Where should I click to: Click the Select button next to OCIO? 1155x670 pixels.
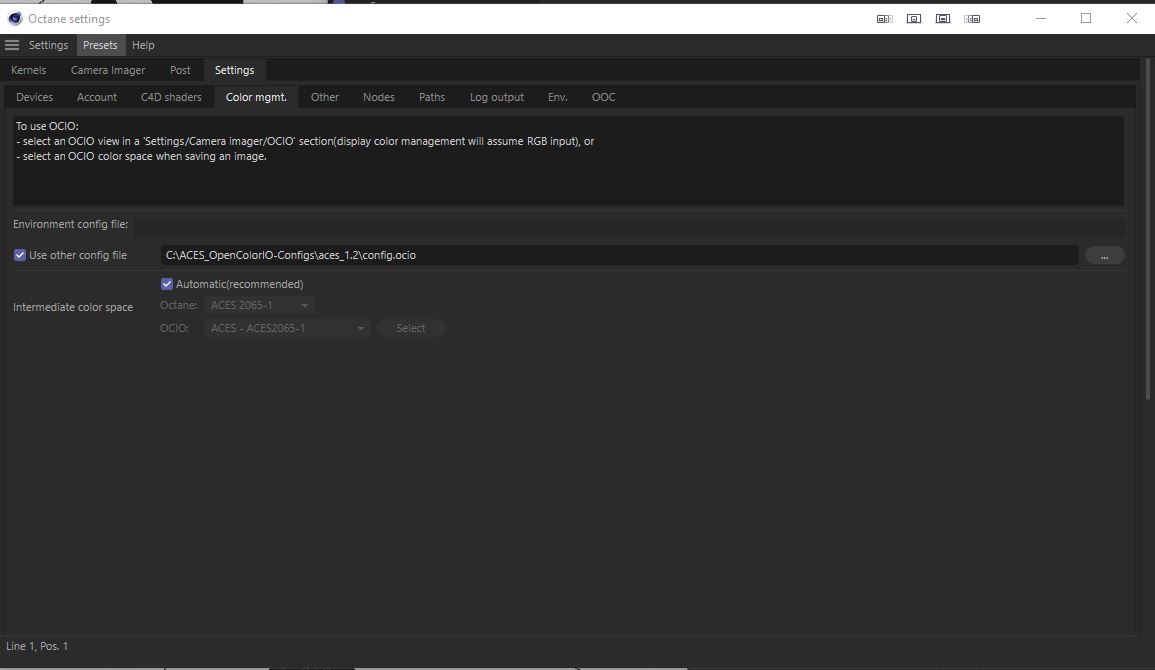point(410,328)
